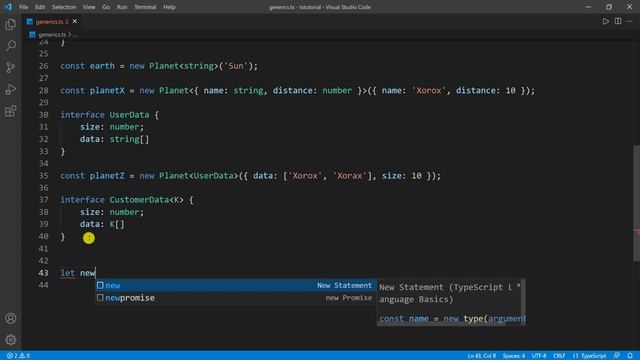Click the snippet preview code in details panel

(x=452, y=319)
